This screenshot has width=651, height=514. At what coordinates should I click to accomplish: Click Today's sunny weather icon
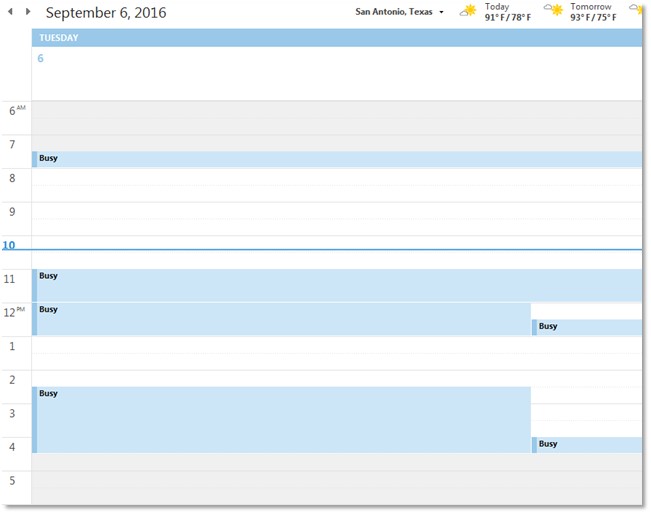coord(468,11)
